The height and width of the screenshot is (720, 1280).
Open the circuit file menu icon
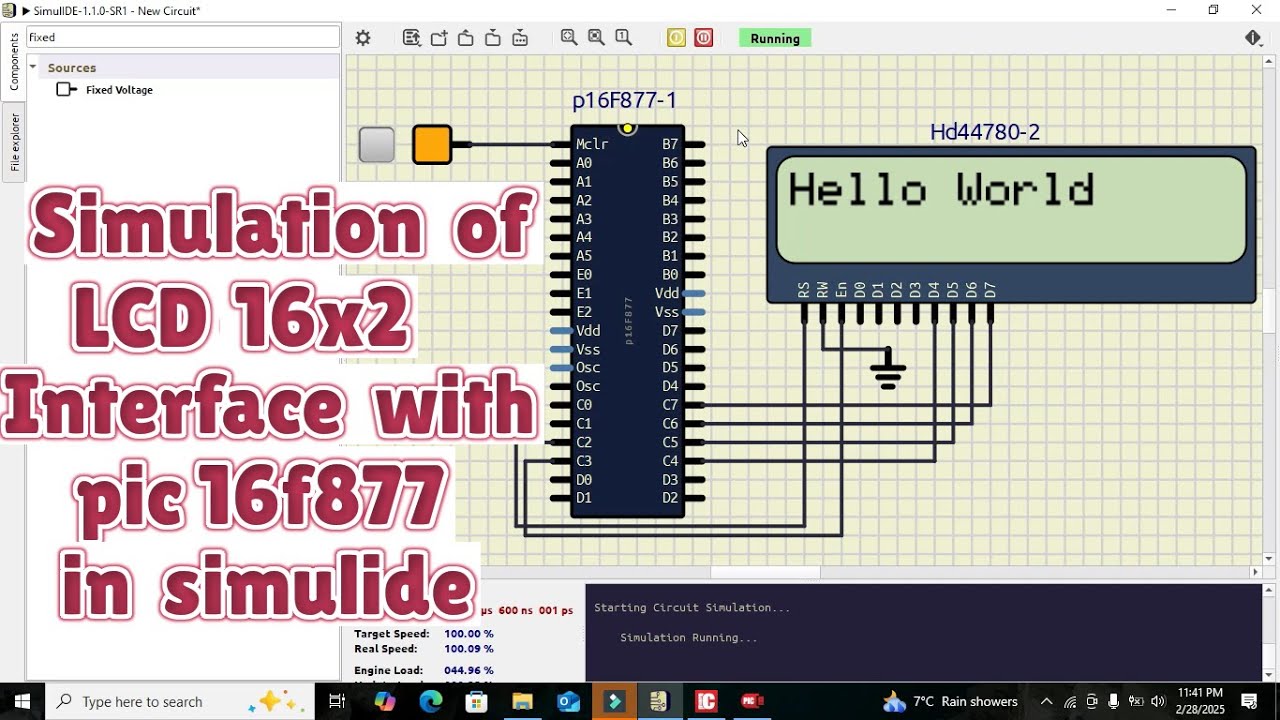411,38
